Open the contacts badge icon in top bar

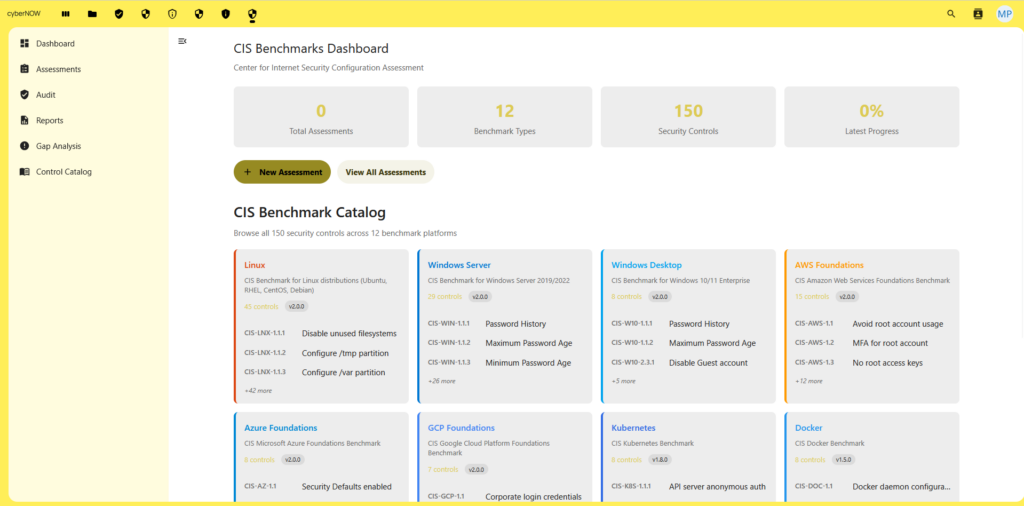pos(978,14)
